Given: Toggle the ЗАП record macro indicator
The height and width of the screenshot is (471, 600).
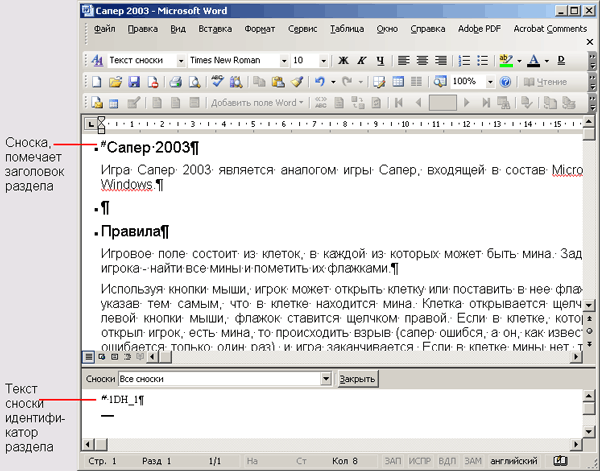Looking at the screenshot, I should click(x=393, y=461).
